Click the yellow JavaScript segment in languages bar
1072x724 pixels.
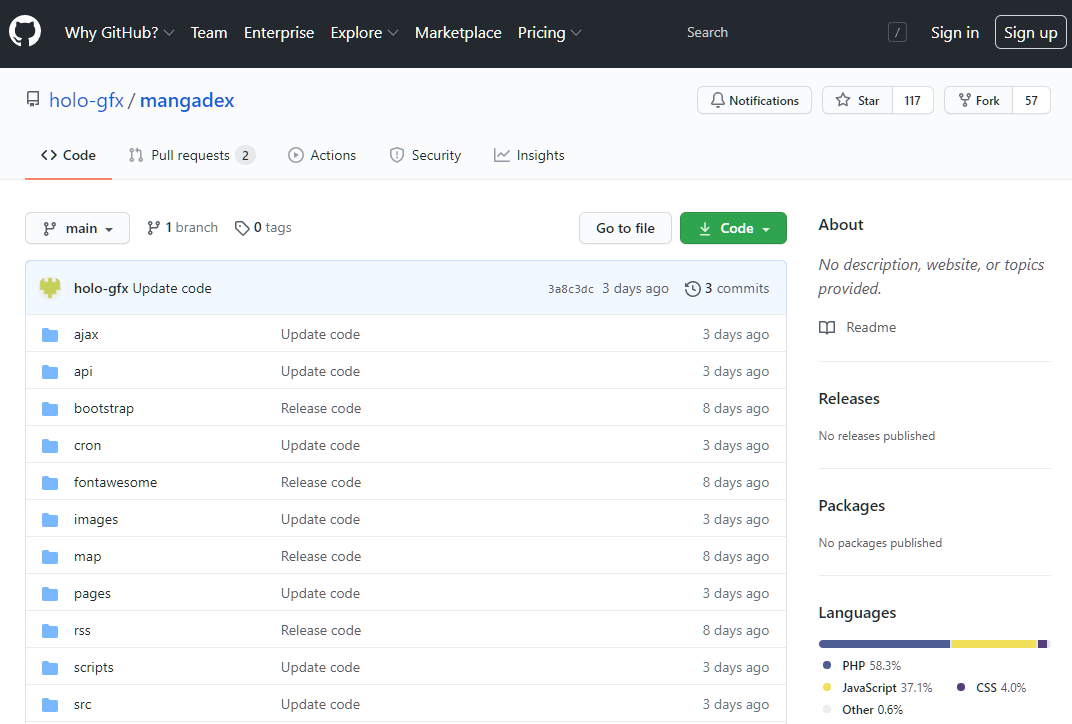point(993,644)
